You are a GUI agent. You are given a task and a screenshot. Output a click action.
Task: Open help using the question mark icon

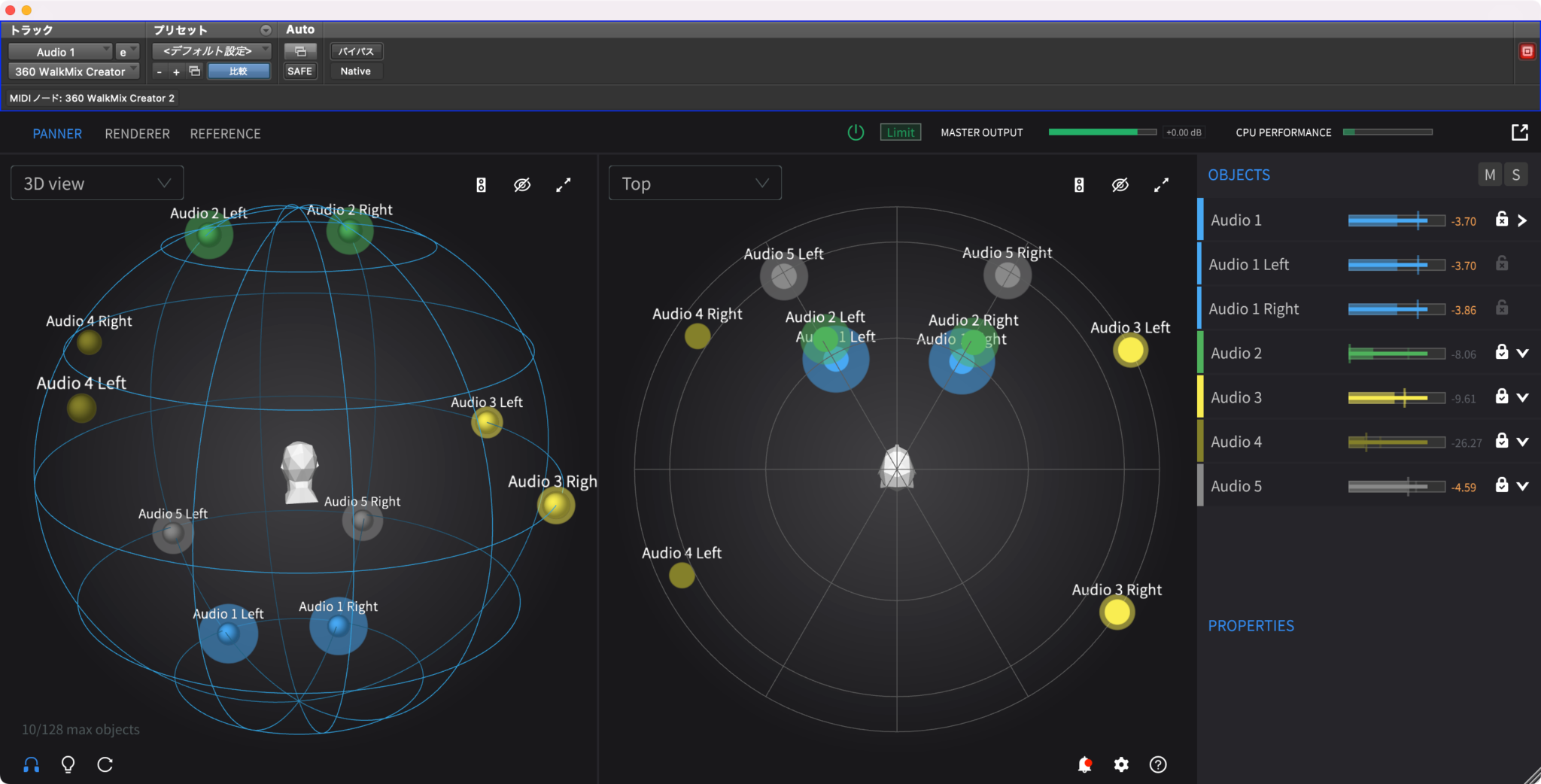click(x=1157, y=764)
